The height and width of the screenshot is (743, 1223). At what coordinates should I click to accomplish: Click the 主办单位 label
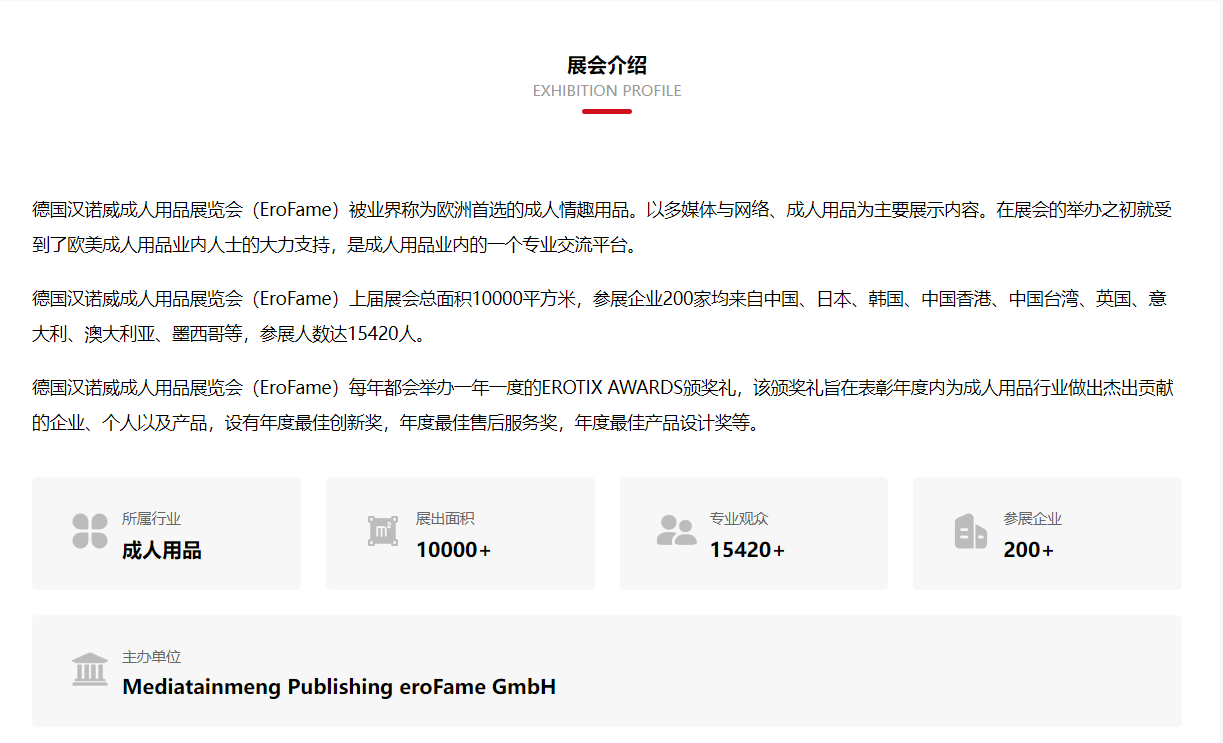pos(151,657)
